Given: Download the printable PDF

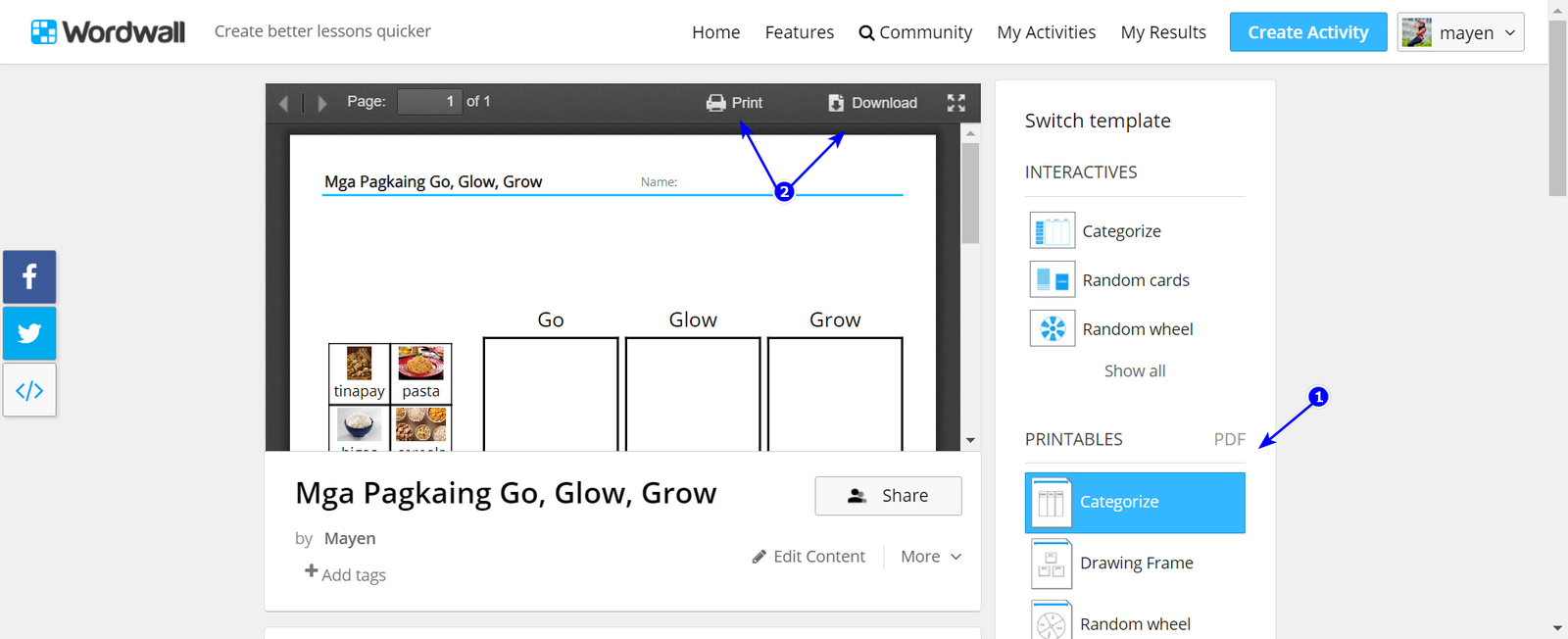Looking at the screenshot, I should [x=873, y=103].
